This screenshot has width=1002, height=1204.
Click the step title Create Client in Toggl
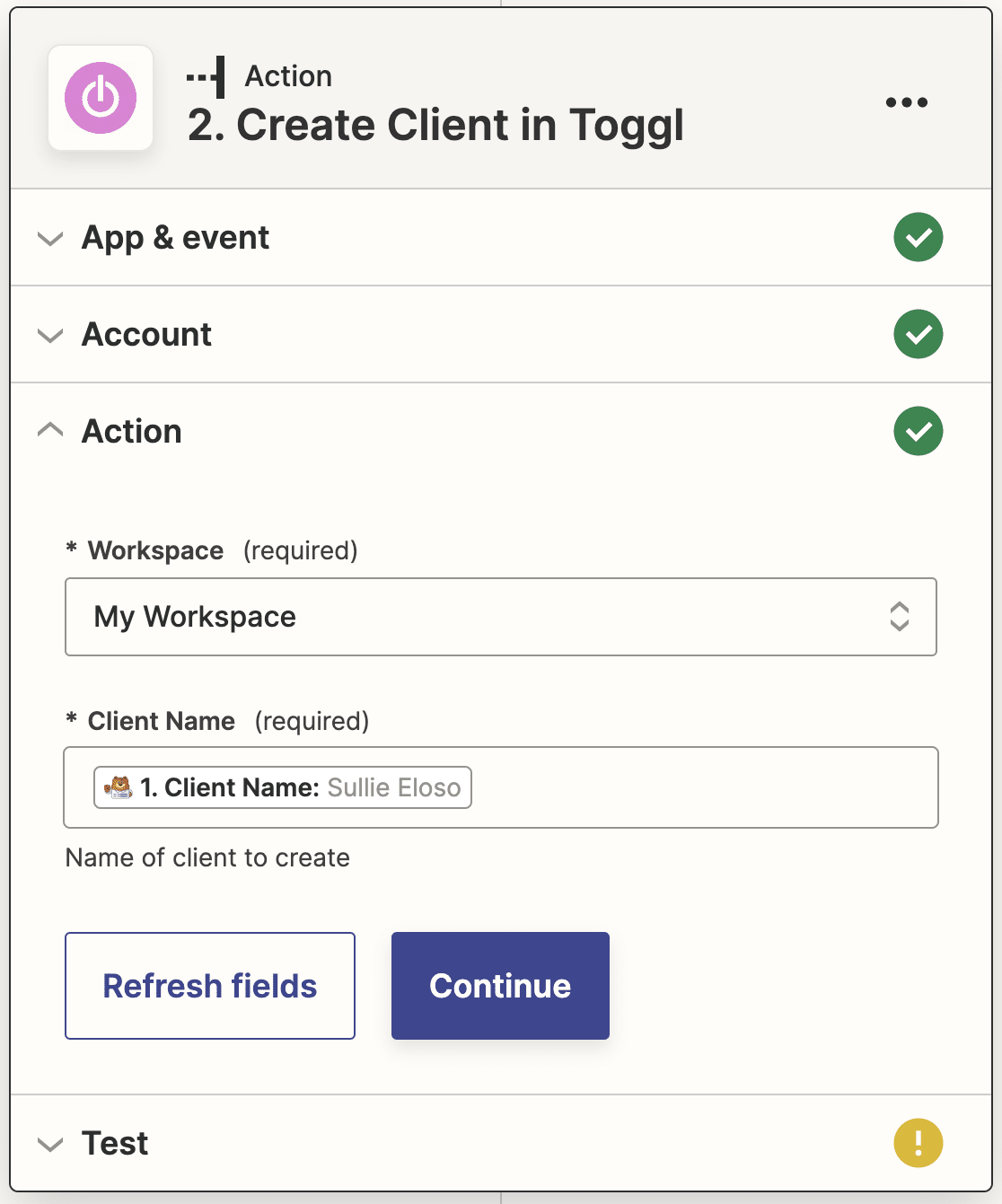coord(436,125)
